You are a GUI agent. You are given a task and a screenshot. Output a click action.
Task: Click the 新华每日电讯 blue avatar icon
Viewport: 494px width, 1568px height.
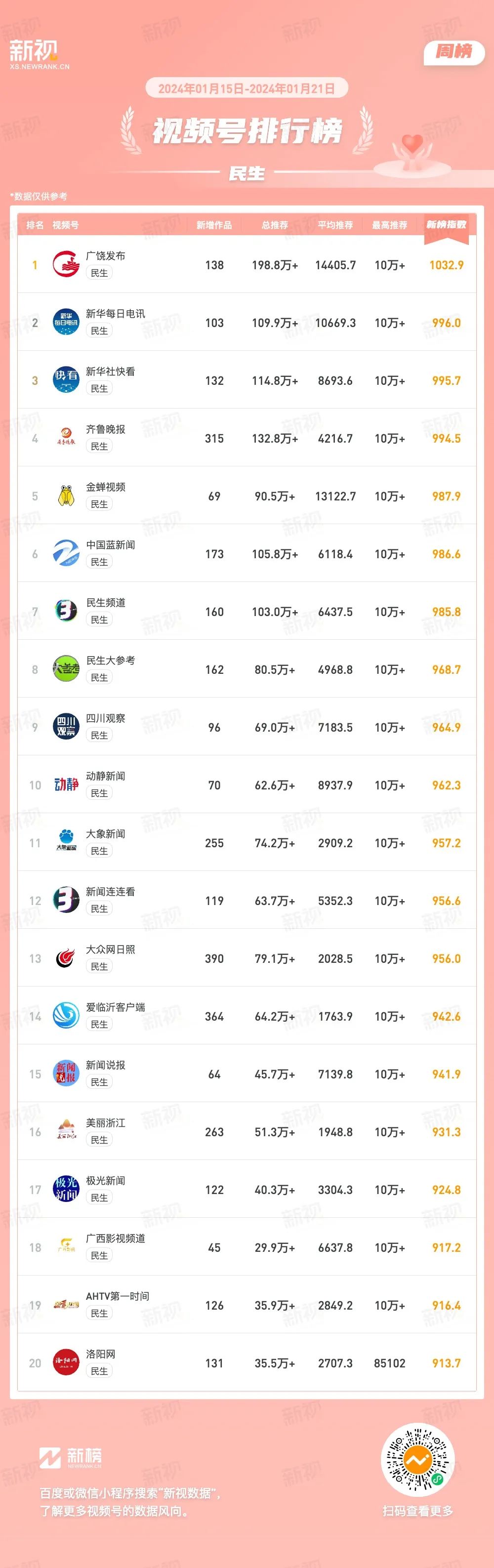(x=66, y=322)
